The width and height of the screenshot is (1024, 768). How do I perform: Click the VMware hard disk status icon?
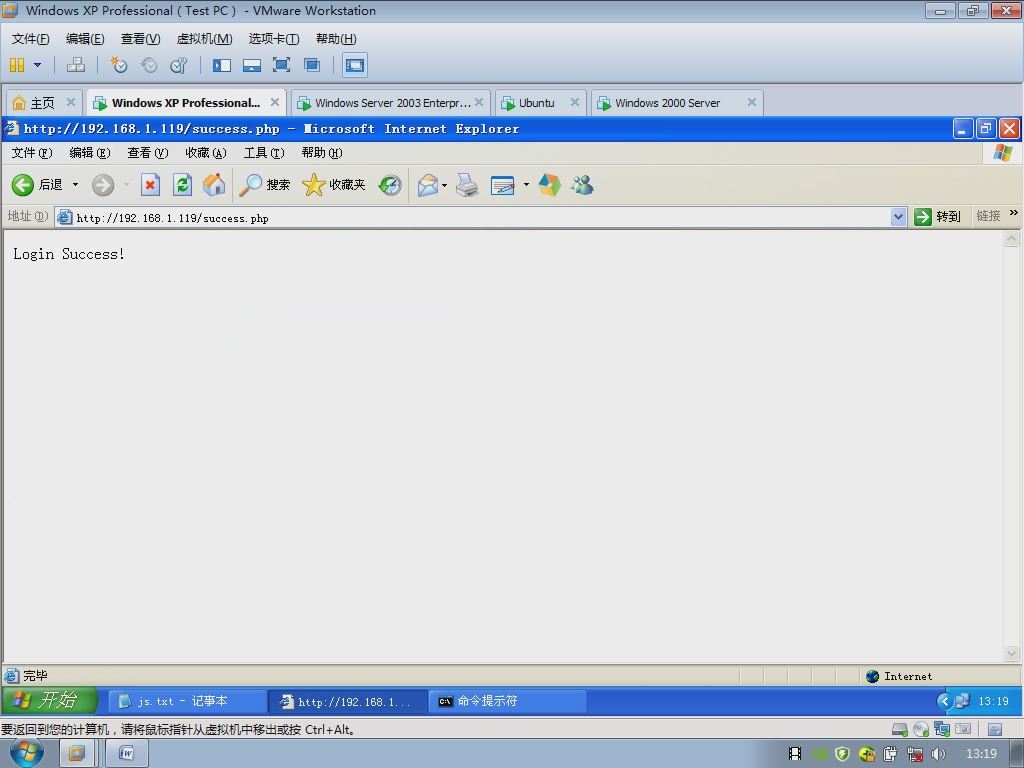click(899, 729)
